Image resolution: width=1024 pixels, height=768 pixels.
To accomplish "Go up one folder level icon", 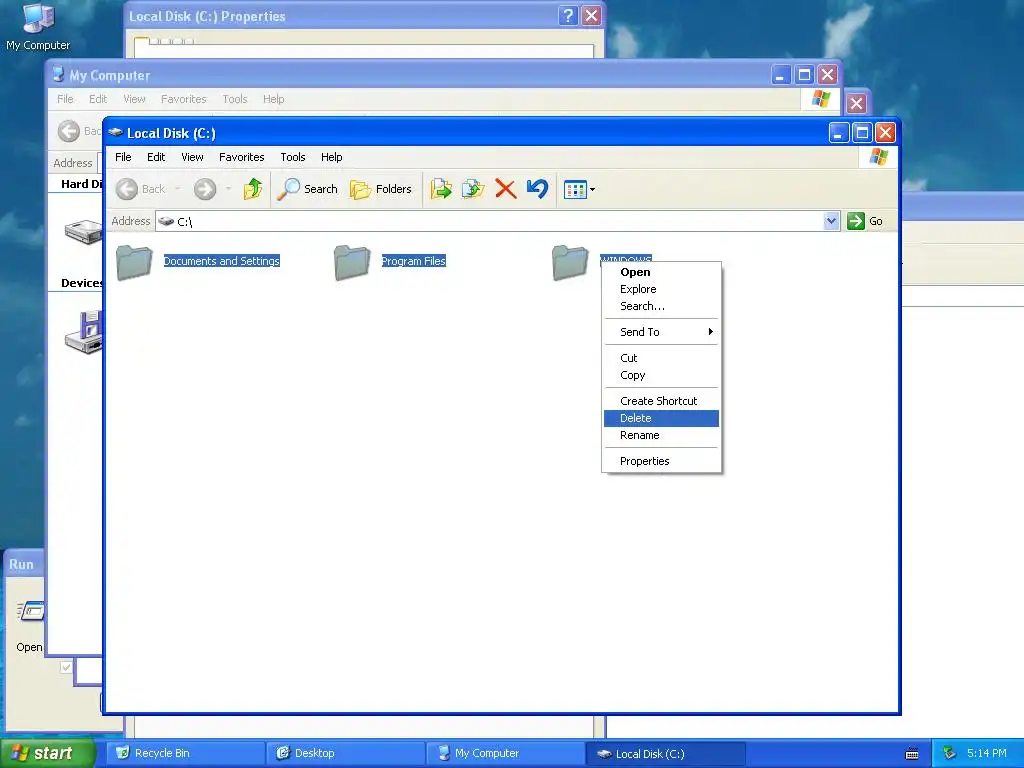I will pyautogui.click(x=253, y=189).
